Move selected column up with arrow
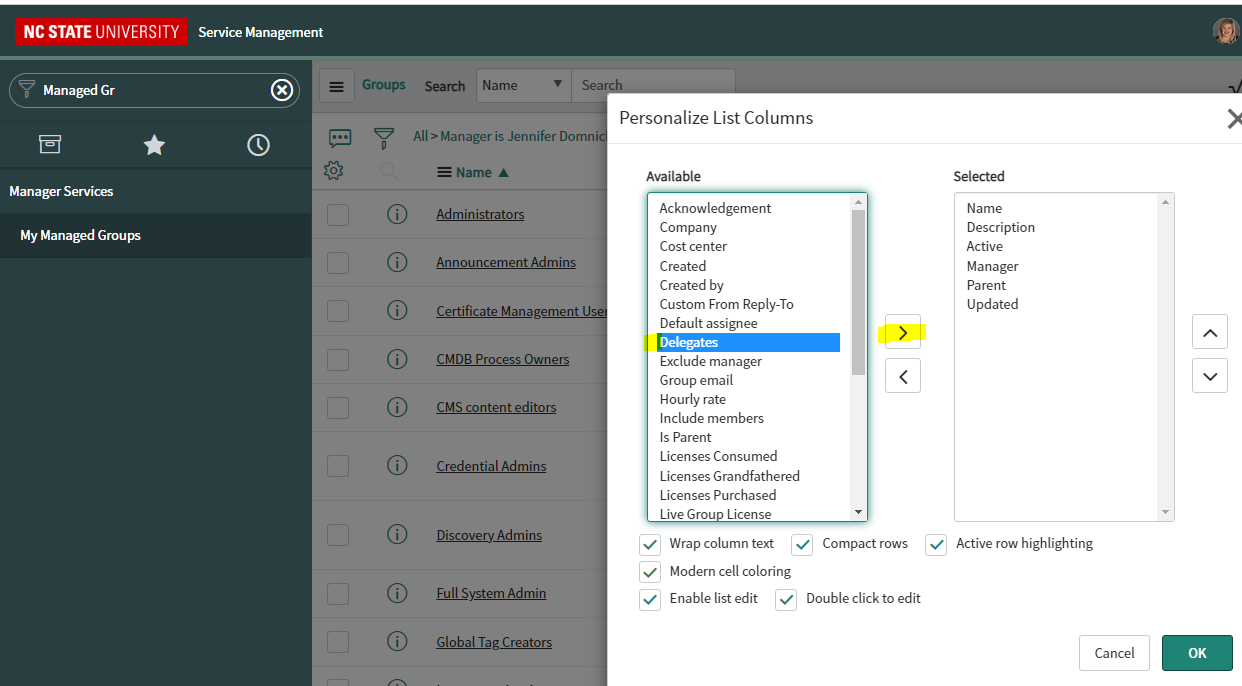The width and height of the screenshot is (1242, 686). (1209, 332)
